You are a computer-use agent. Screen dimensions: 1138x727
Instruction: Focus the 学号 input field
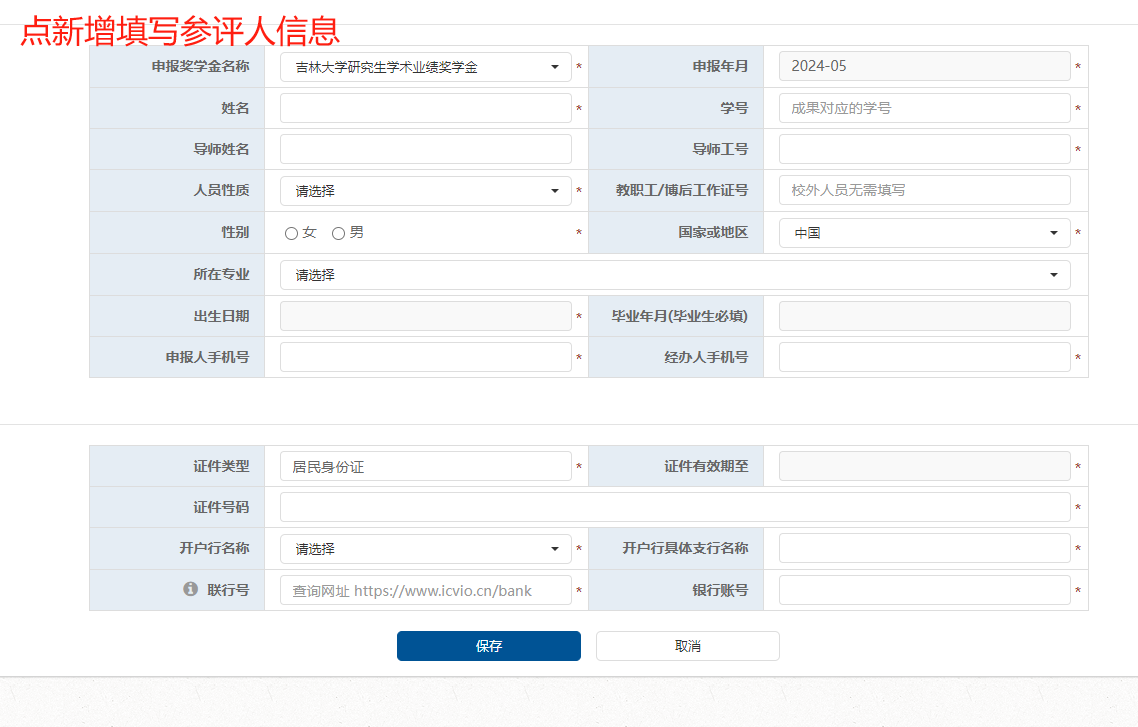tap(924, 108)
